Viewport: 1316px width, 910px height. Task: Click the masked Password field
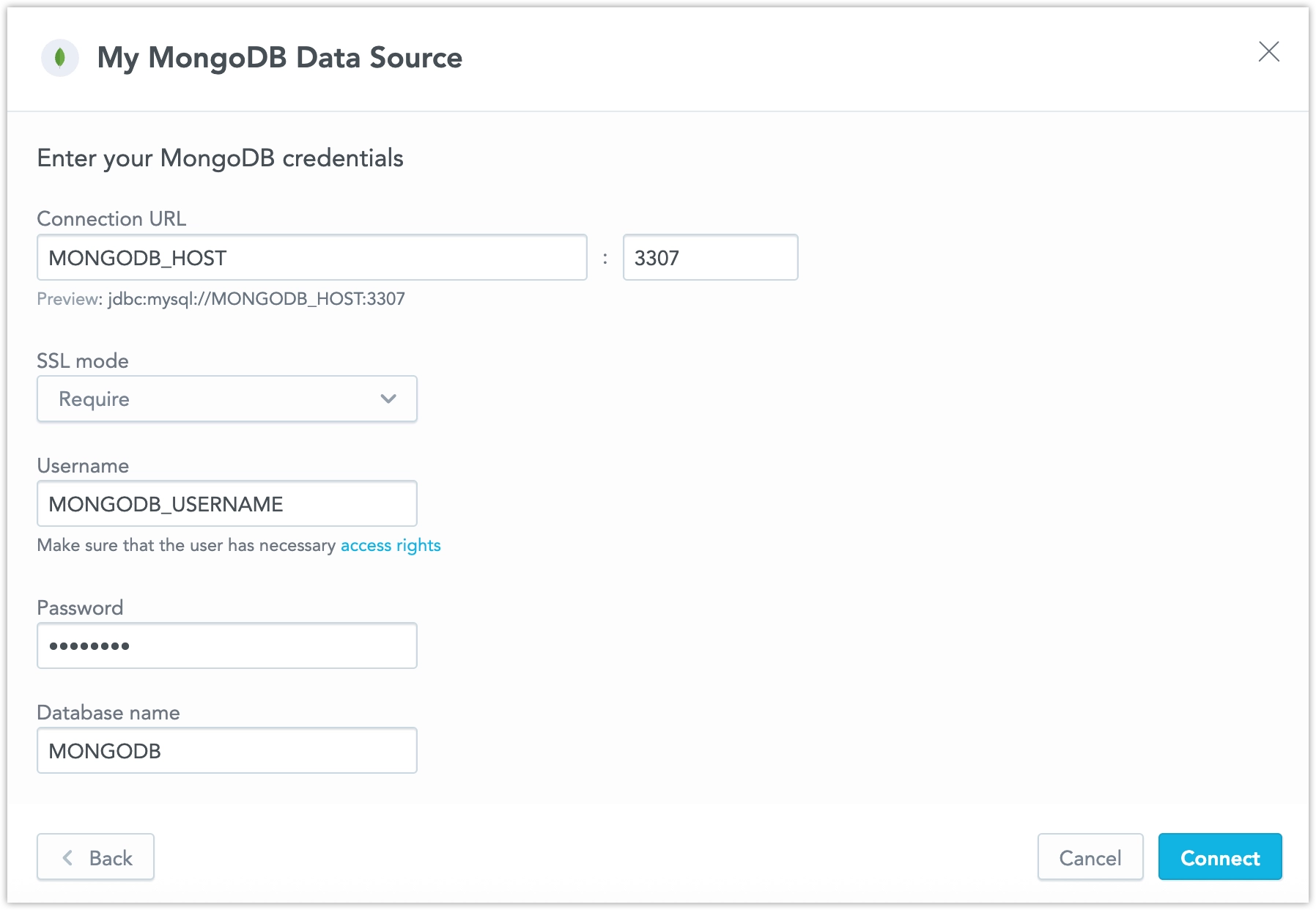pos(227,645)
